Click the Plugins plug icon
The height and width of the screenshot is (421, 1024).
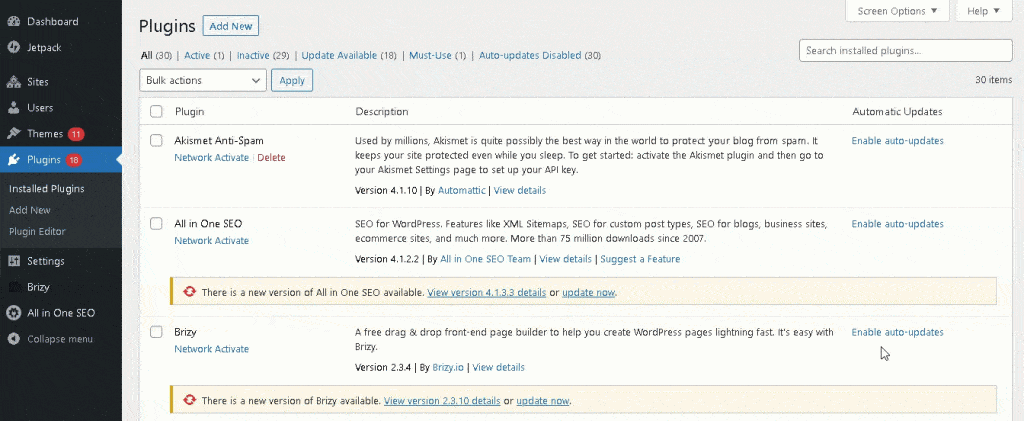(14, 160)
